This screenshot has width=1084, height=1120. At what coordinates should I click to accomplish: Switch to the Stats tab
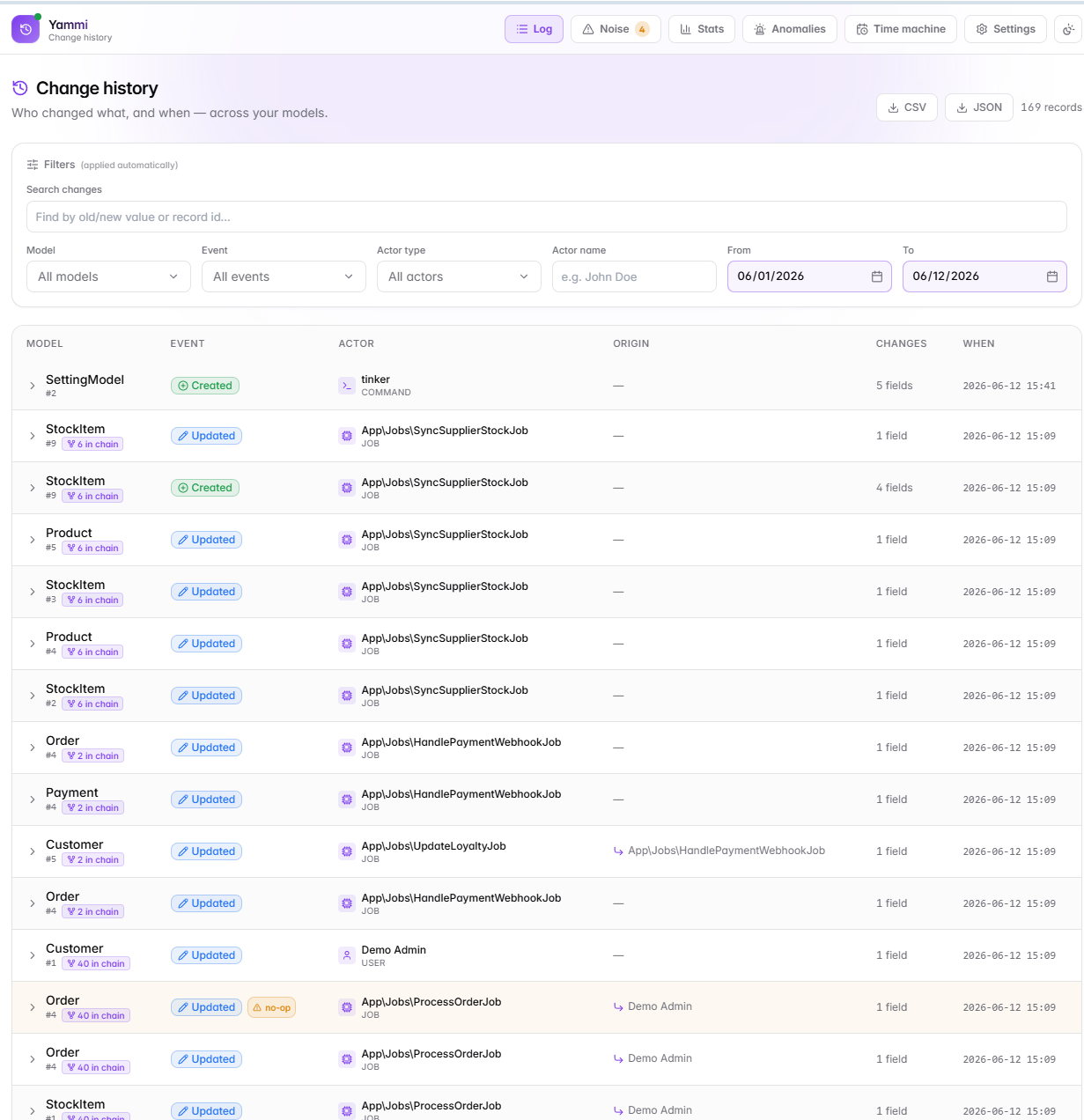(x=702, y=29)
